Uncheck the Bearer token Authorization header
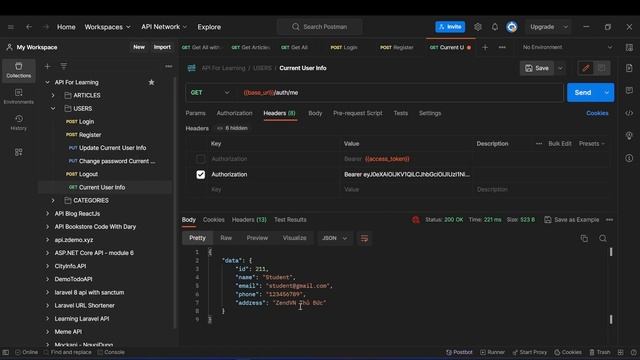Screen dimensions: 640x360 200,174
